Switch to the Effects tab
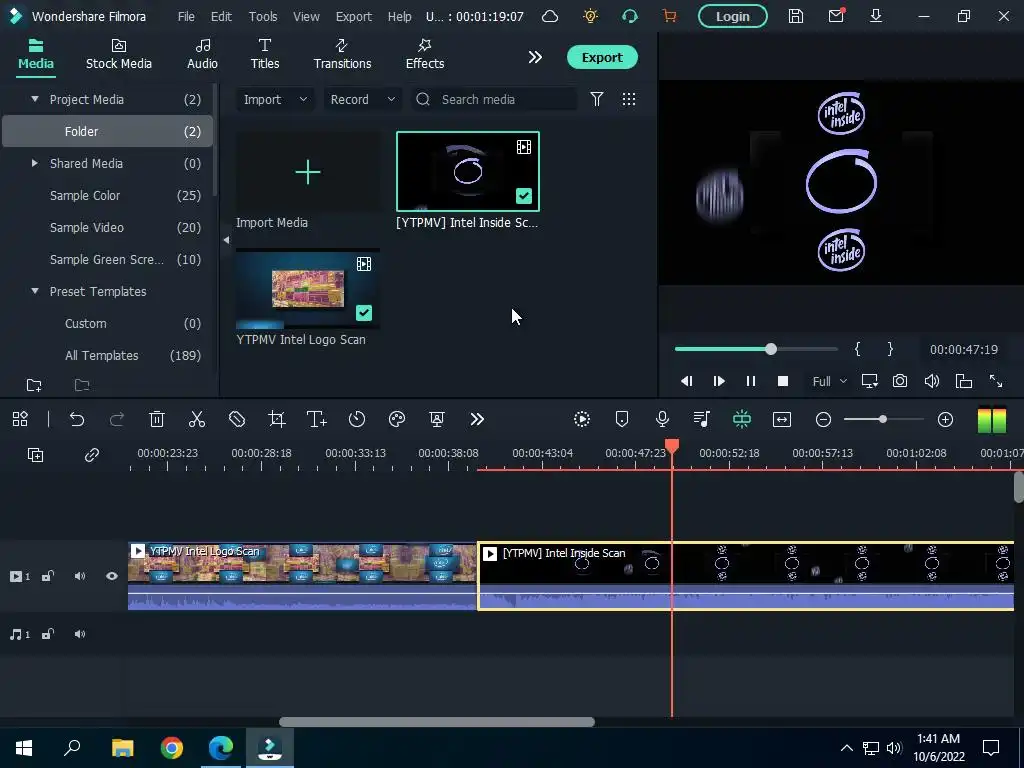1024x768 pixels. pyautogui.click(x=424, y=54)
